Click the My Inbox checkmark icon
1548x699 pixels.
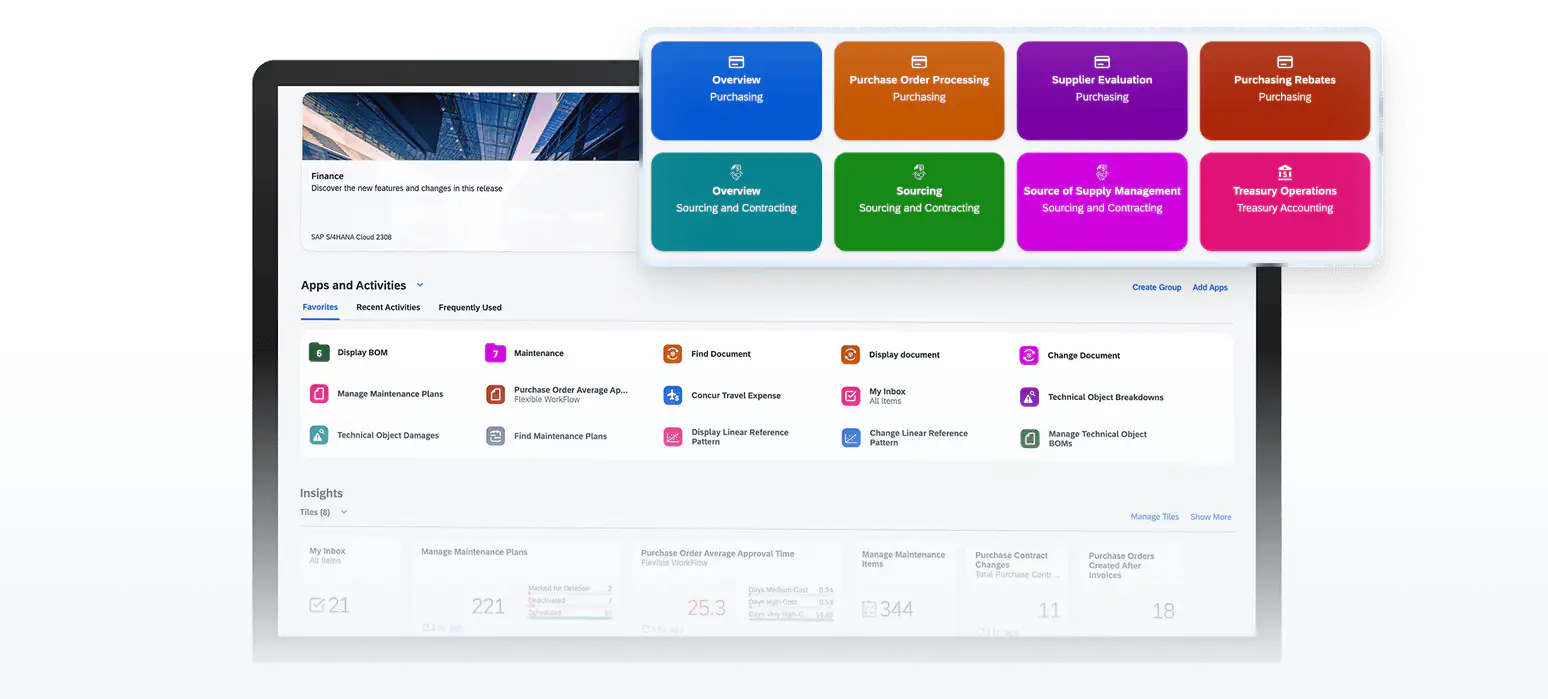click(850, 396)
